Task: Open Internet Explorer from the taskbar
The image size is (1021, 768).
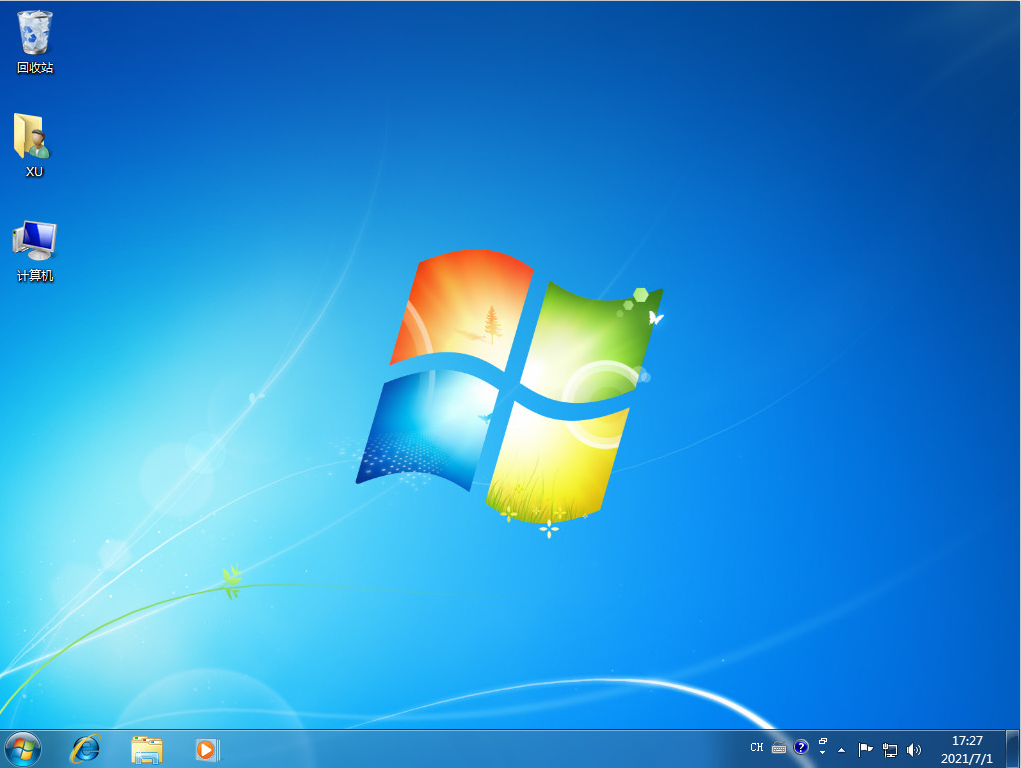Action: (85, 748)
